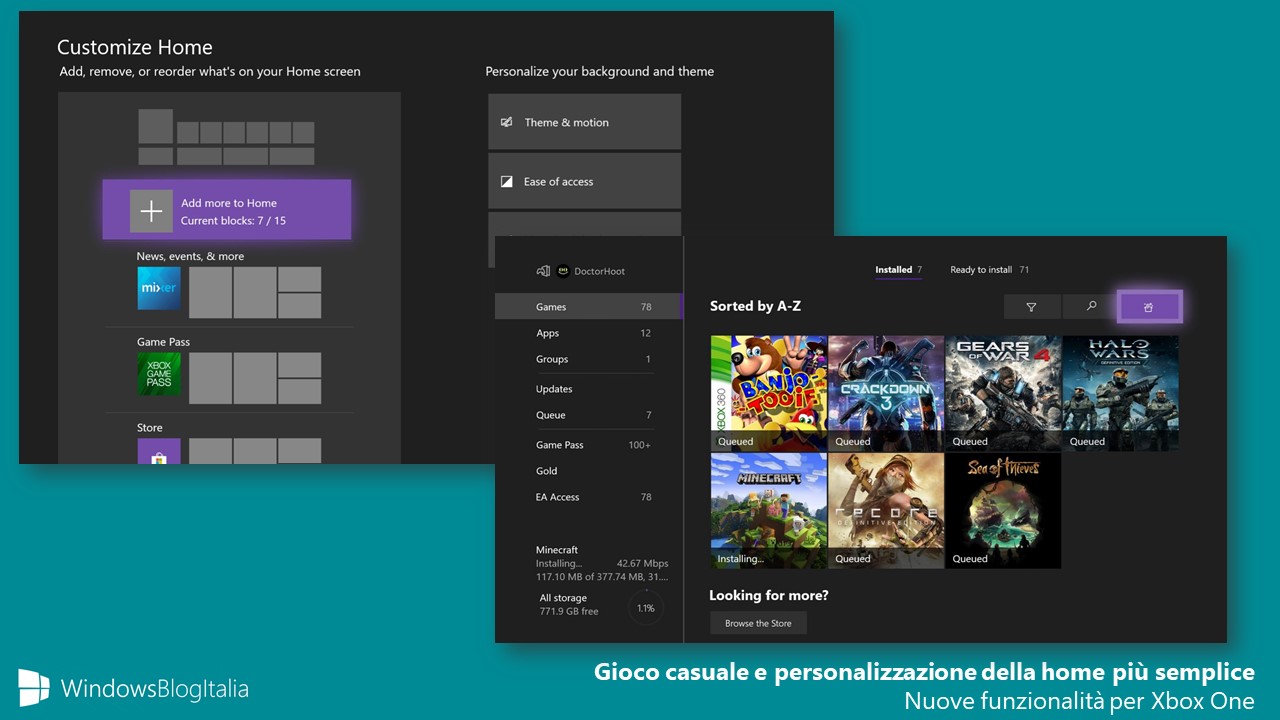Click the Game Pass section label
Screen dimensions: 1280x720
(x=163, y=342)
